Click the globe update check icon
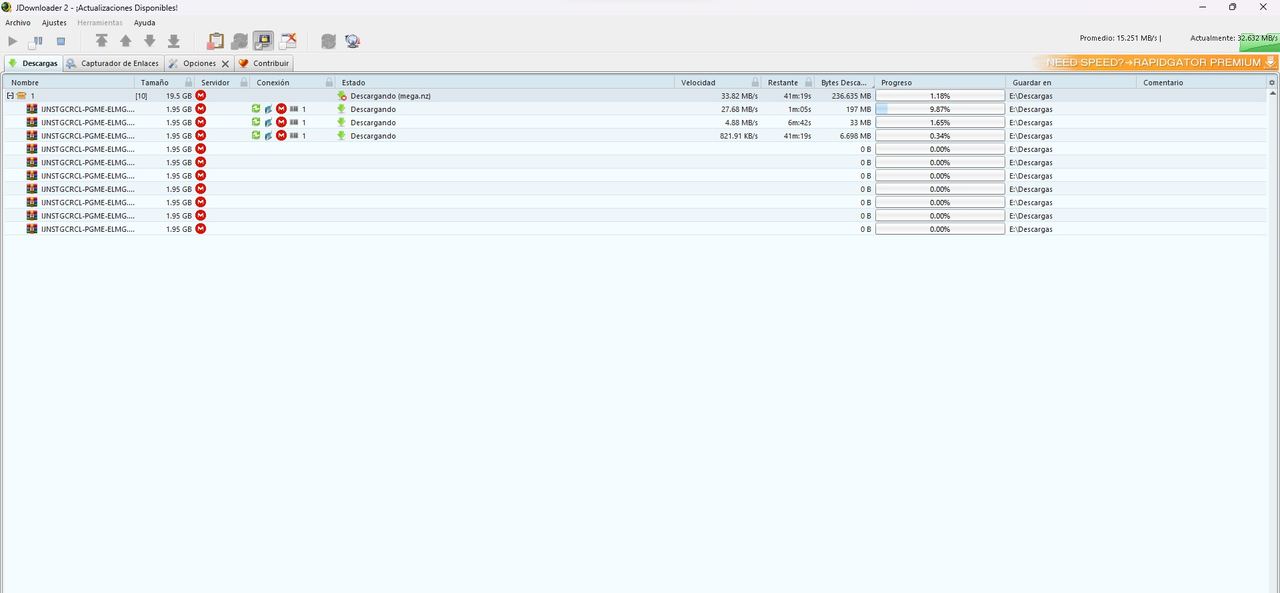The height and width of the screenshot is (593, 1280). (352, 41)
